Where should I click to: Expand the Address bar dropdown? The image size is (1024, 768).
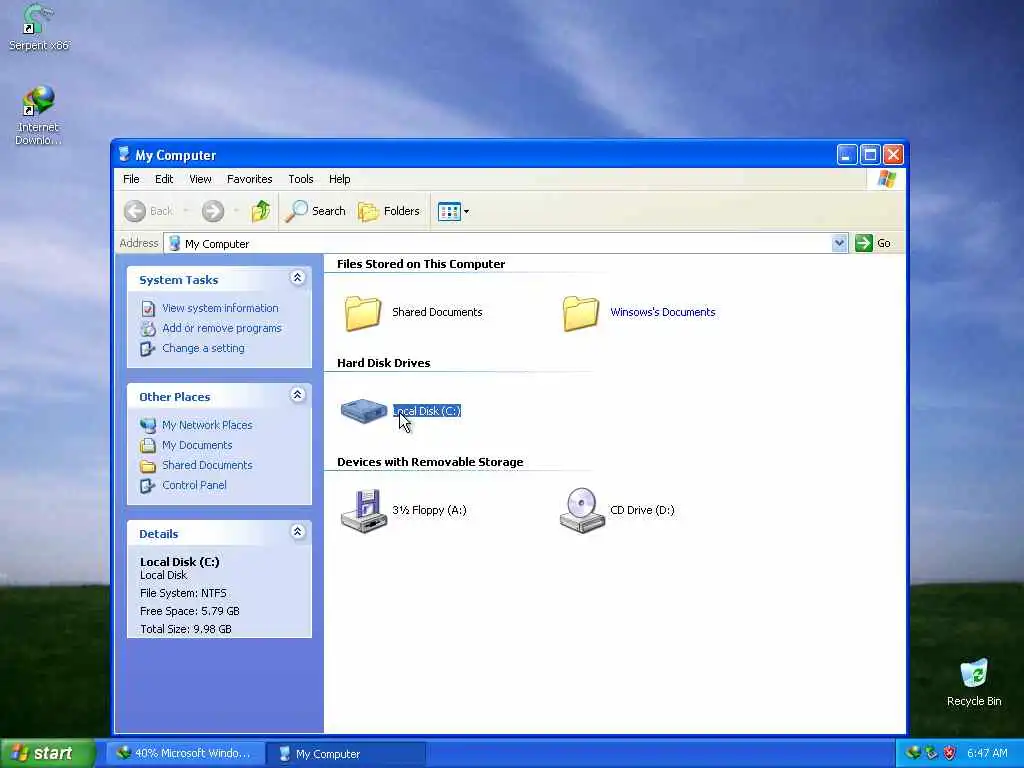840,244
